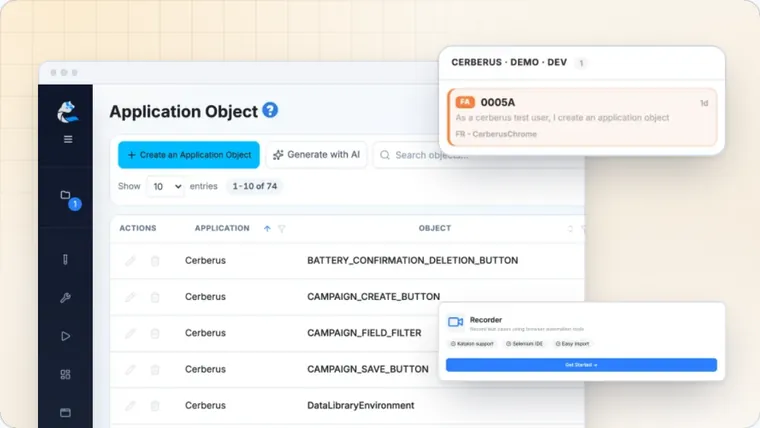The image size is (760, 428).
Task: Edit the CAMPAIGN_CREATE_BUTTON row with the pencil
Action: (130, 297)
